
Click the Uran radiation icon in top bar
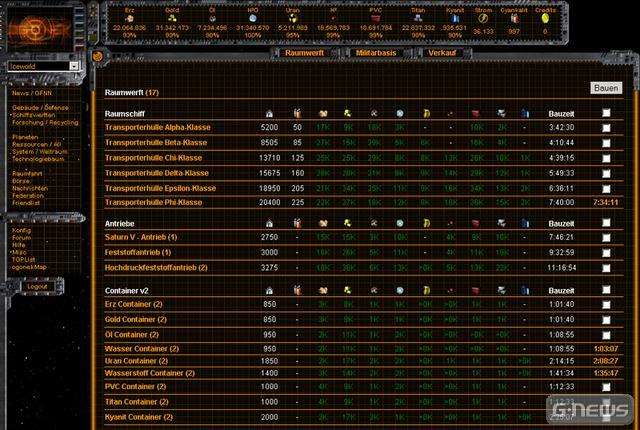(293, 18)
